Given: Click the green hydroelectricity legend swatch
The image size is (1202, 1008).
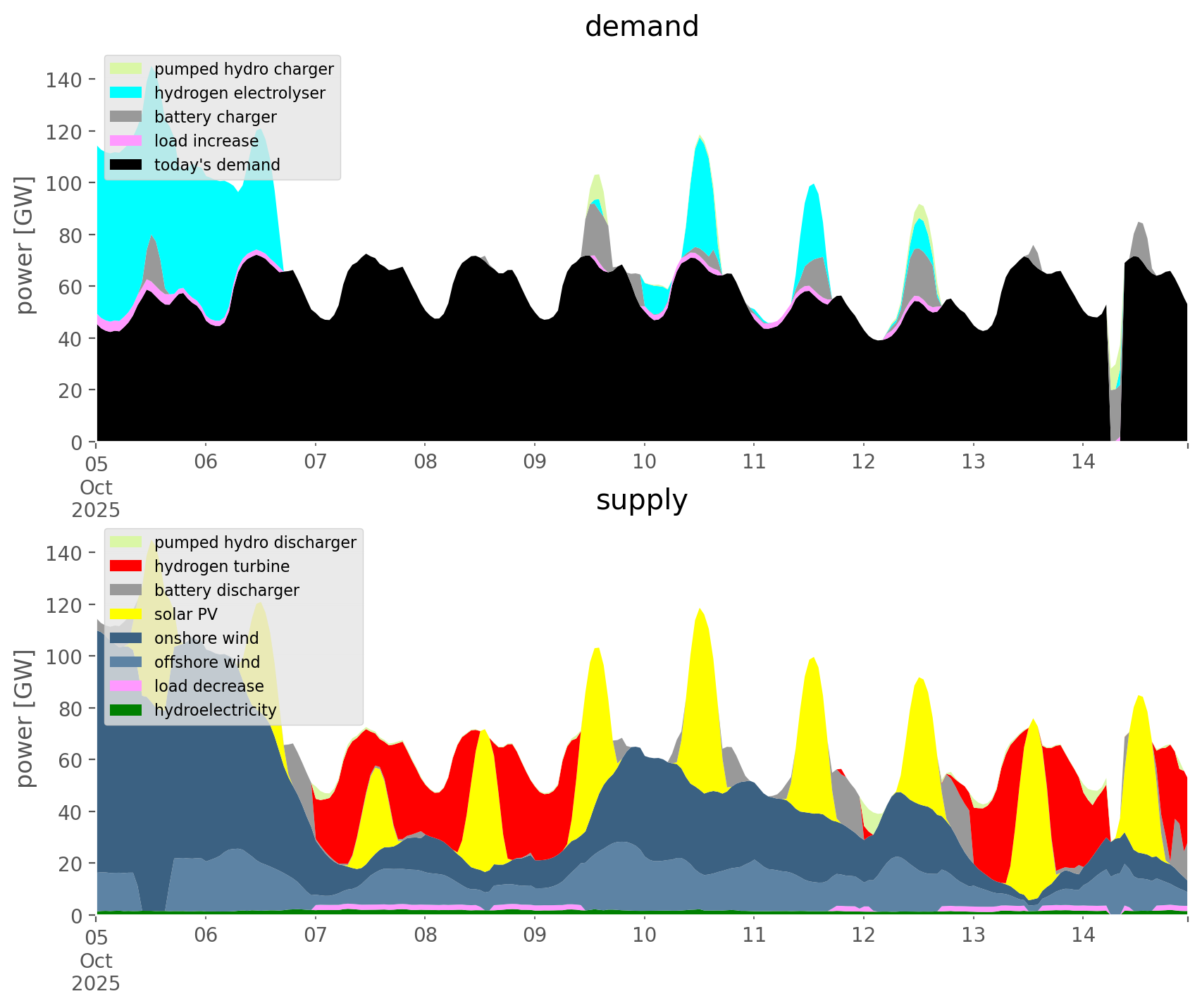Looking at the screenshot, I should coord(126,710).
